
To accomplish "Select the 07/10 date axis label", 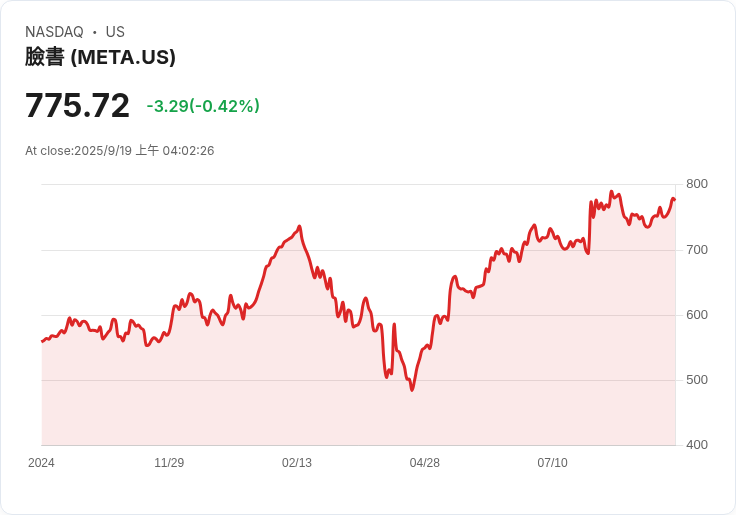I will [553, 463].
